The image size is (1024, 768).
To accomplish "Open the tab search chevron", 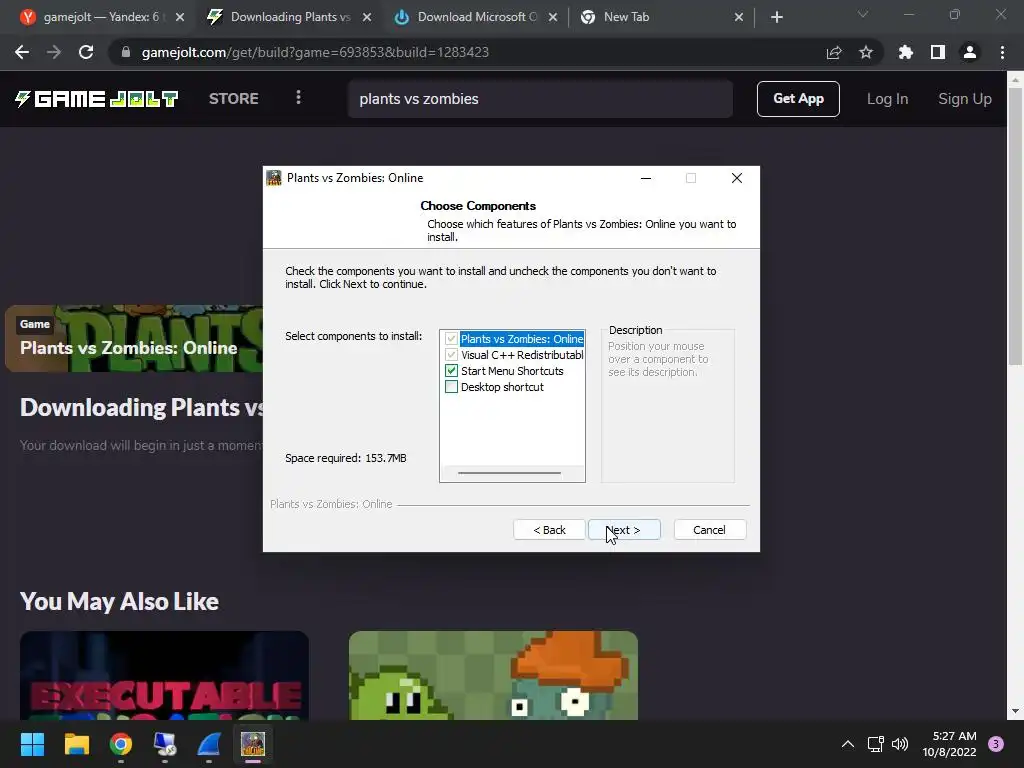I will [863, 14].
